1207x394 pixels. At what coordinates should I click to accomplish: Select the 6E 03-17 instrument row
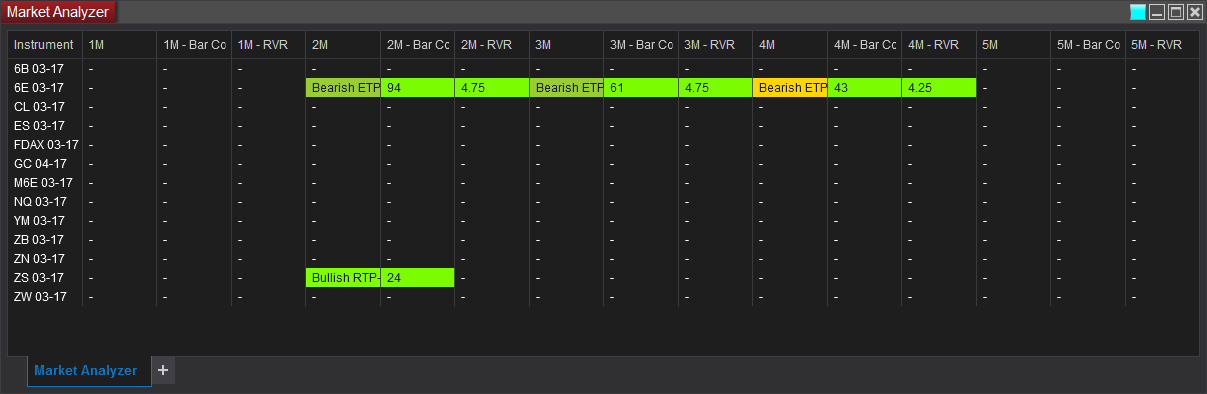603,87
